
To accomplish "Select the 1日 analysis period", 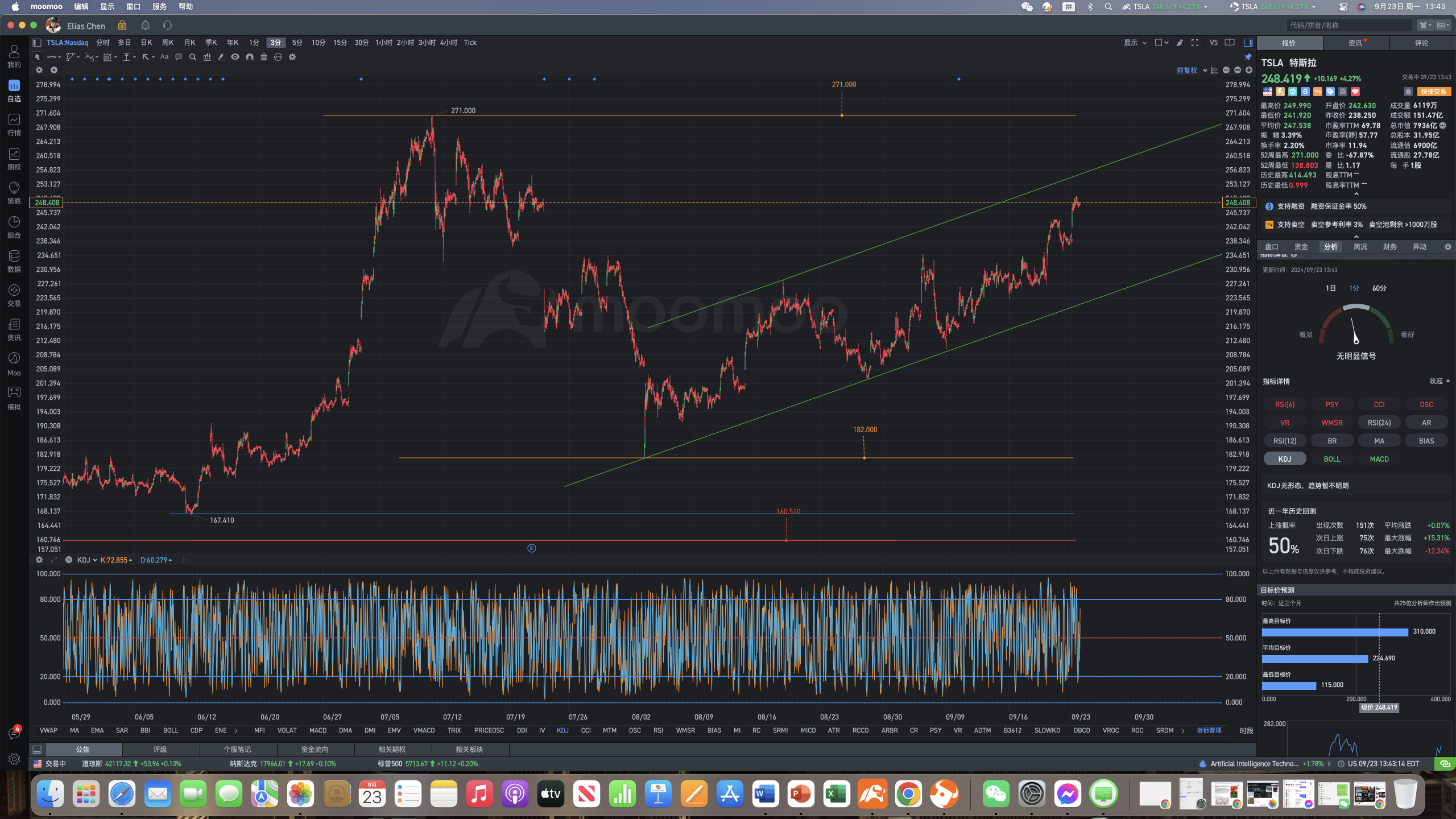I will pos(1331,288).
